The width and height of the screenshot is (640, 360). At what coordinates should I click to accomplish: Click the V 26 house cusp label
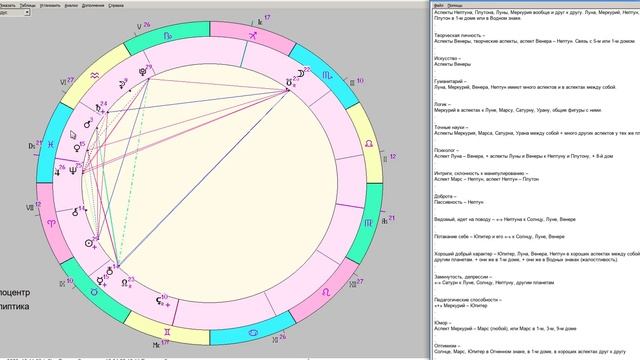pyautogui.click(x=143, y=26)
